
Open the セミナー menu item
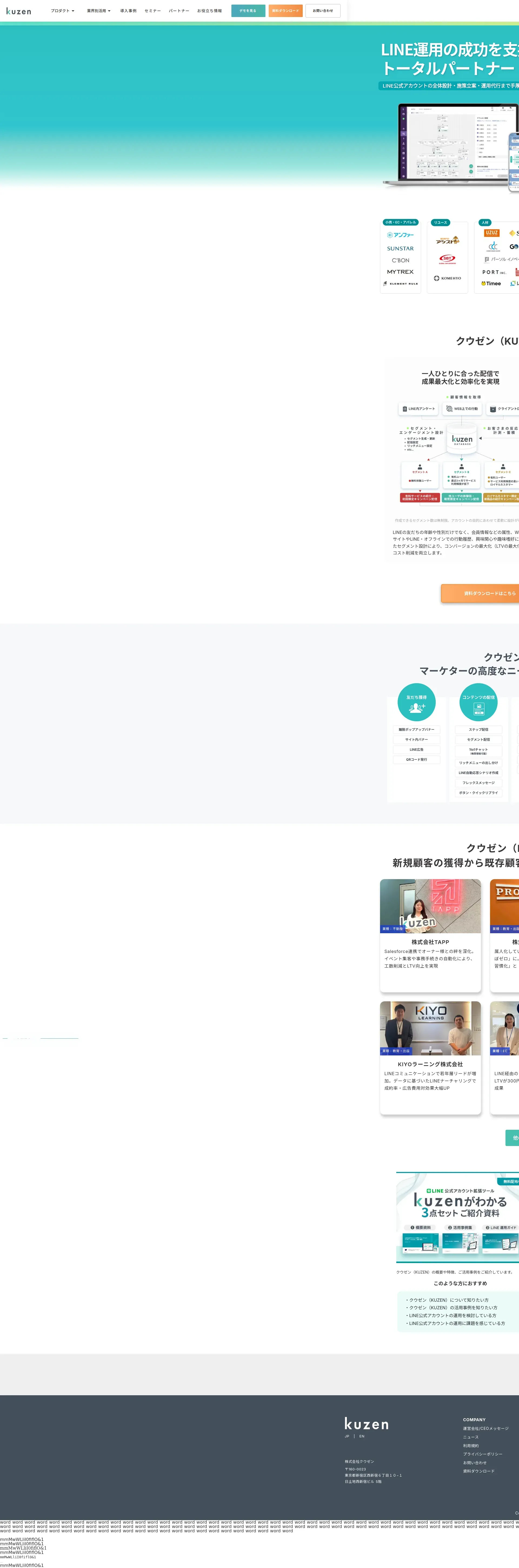(x=153, y=11)
